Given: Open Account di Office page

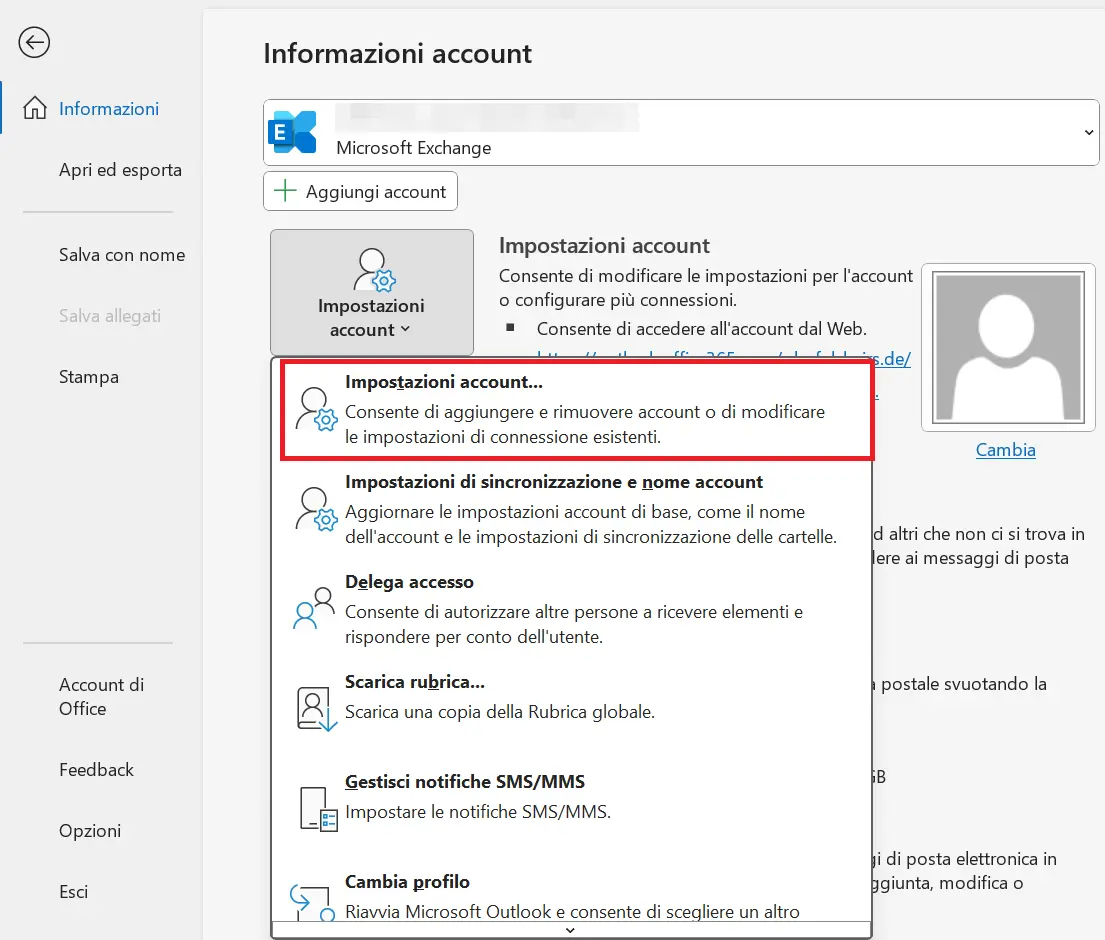Looking at the screenshot, I should (101, 696).
